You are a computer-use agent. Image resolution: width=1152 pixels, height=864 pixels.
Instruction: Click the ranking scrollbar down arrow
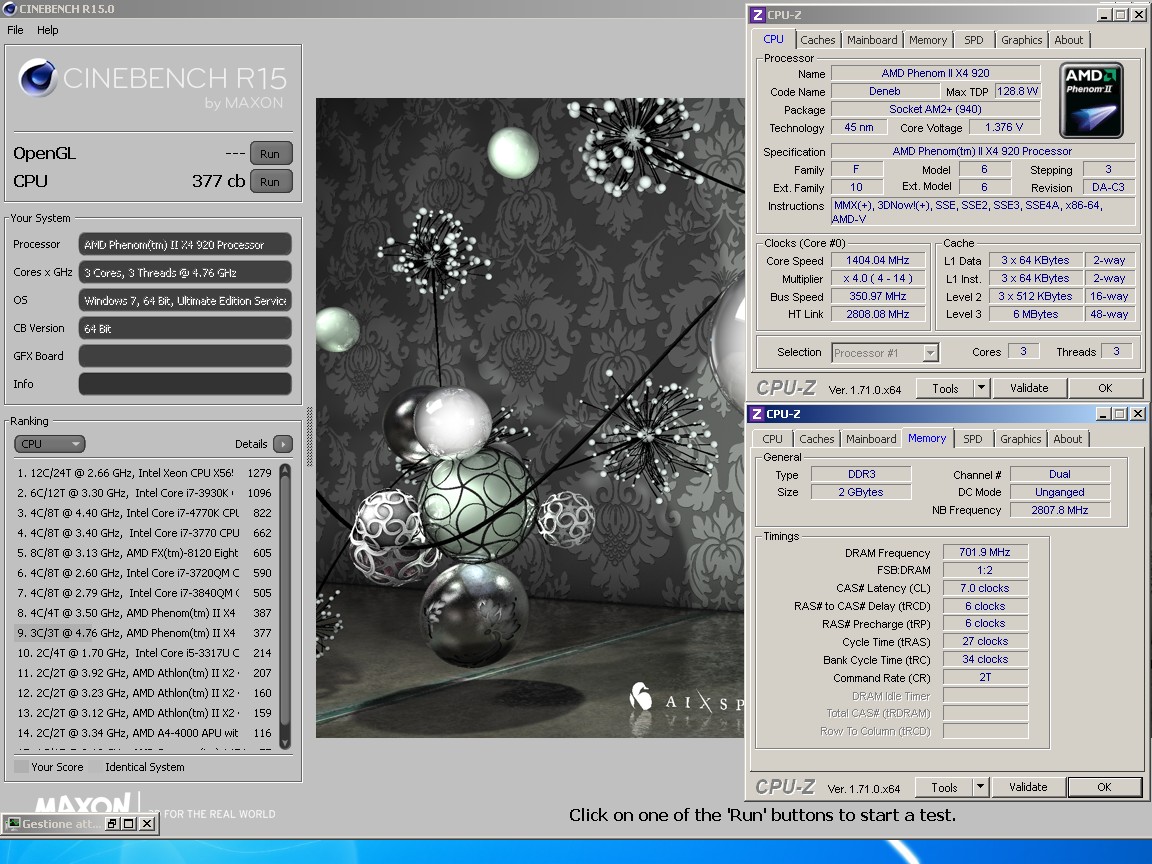click(x=285, y=743)
